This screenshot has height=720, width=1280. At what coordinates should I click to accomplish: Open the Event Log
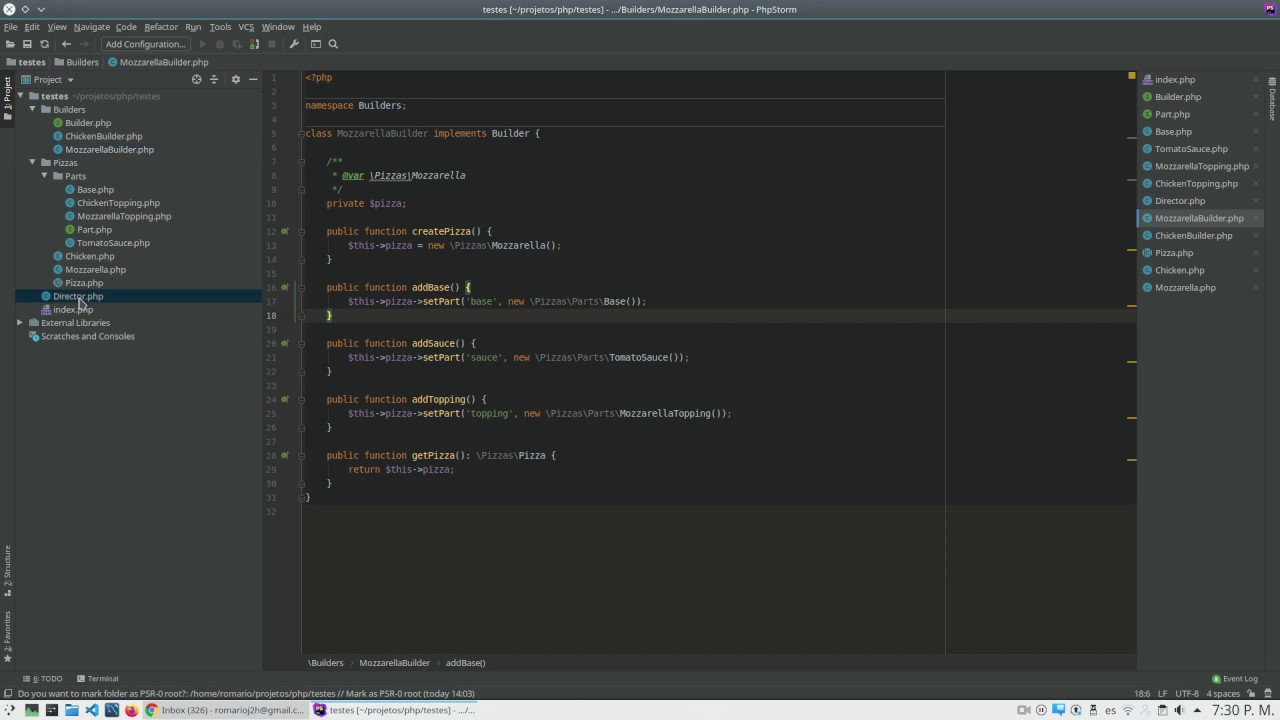(1234, 678)
